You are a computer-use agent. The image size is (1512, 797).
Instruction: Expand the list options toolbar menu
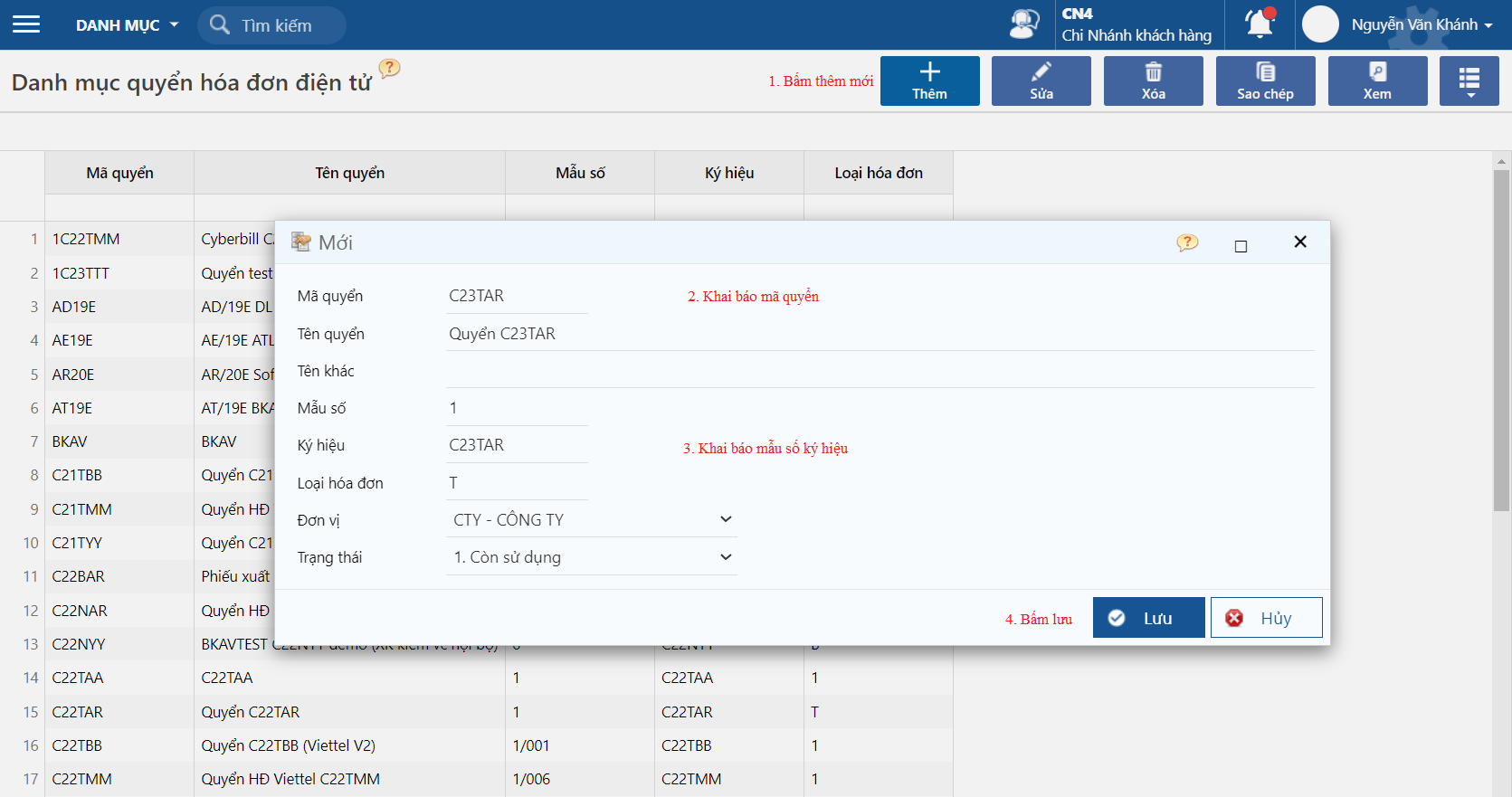pyautogui.click(x=1469, y=81)
